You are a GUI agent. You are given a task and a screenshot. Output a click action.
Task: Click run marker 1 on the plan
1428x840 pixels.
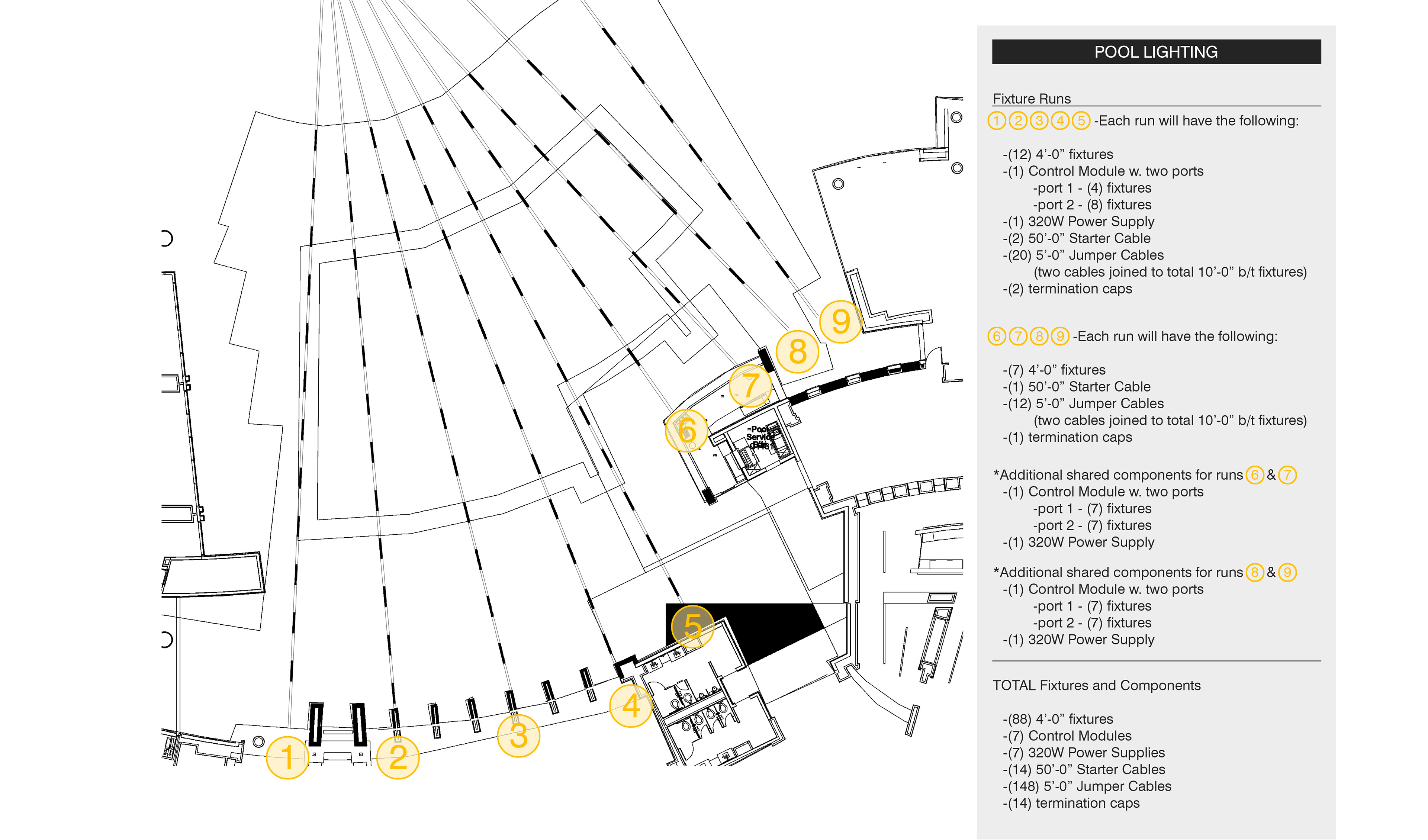287,757
